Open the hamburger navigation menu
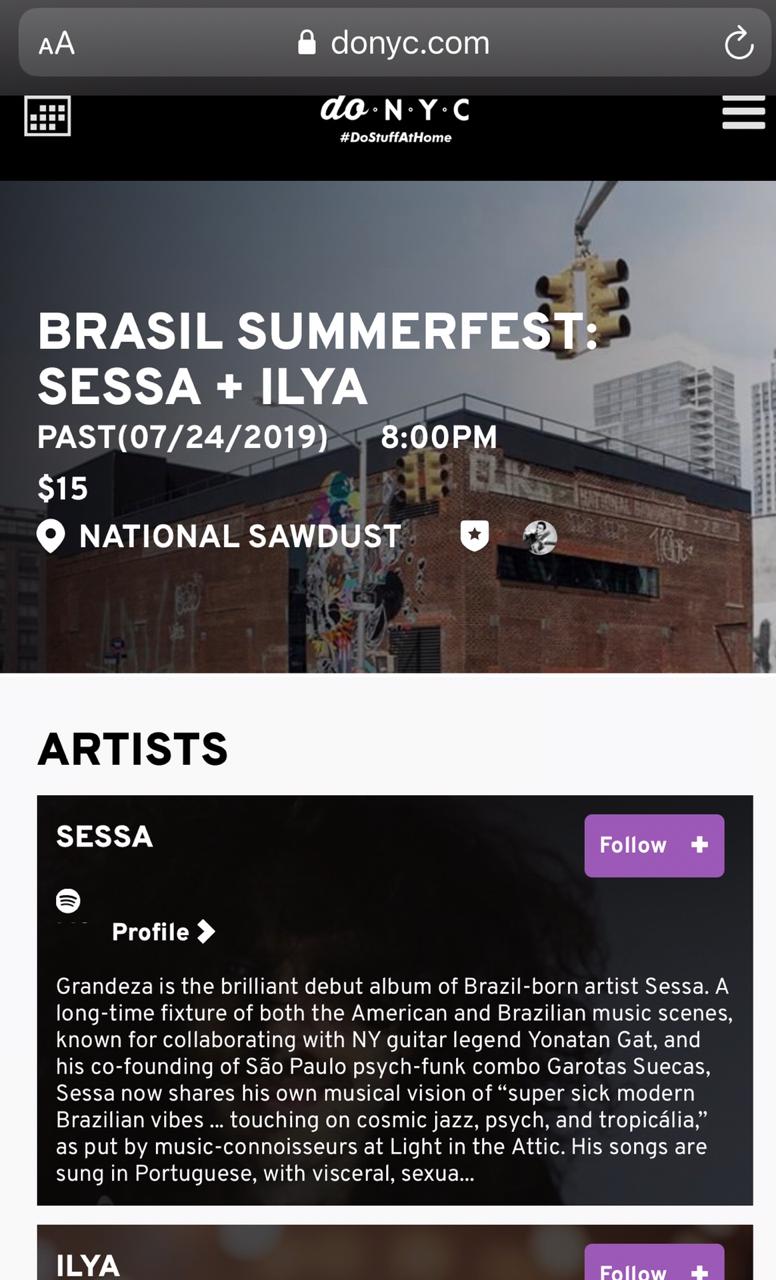 [743, 113]
